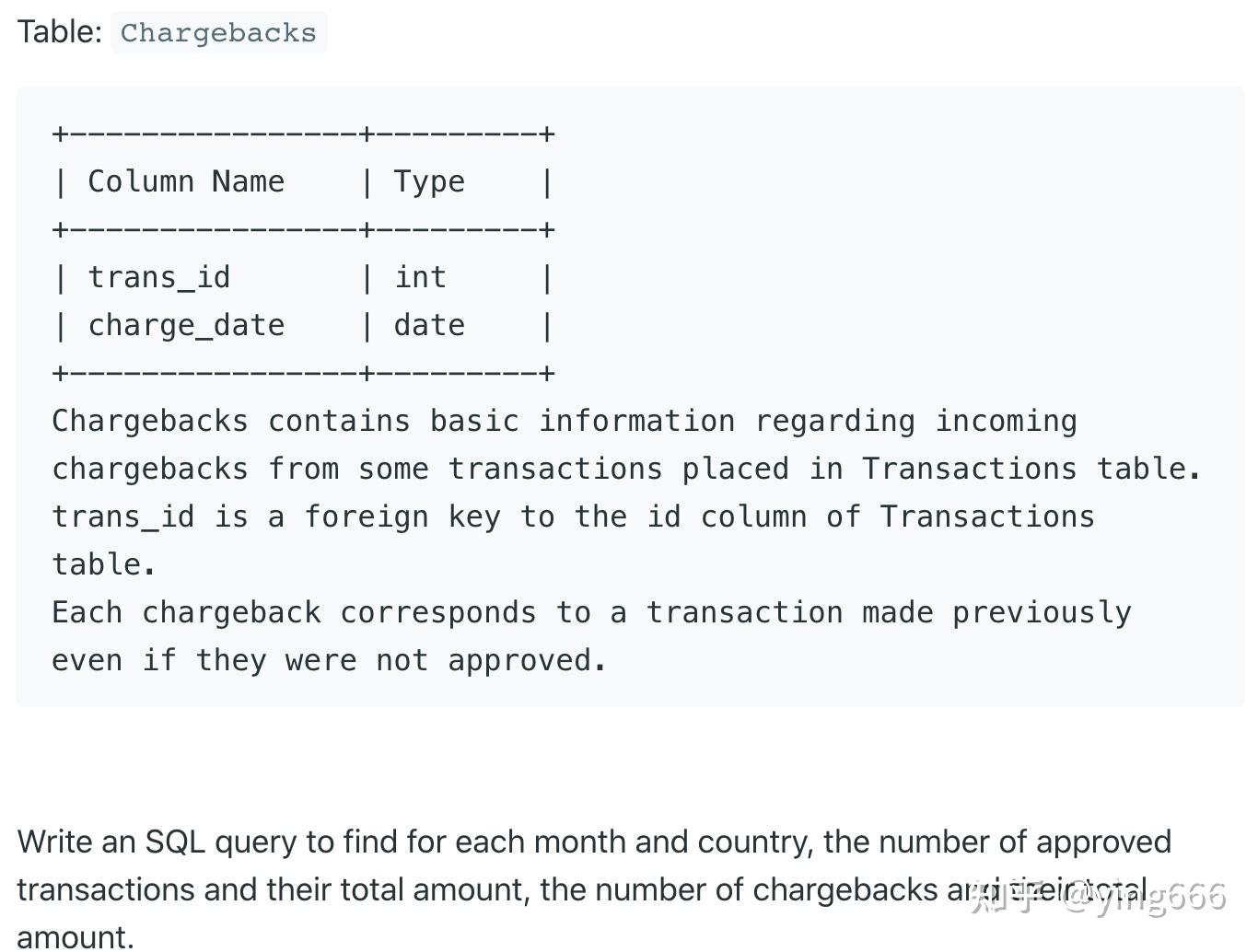Viewport: 1258px width, 952px height.
Task: Click the 'date' type value
Action: (429, 325)
